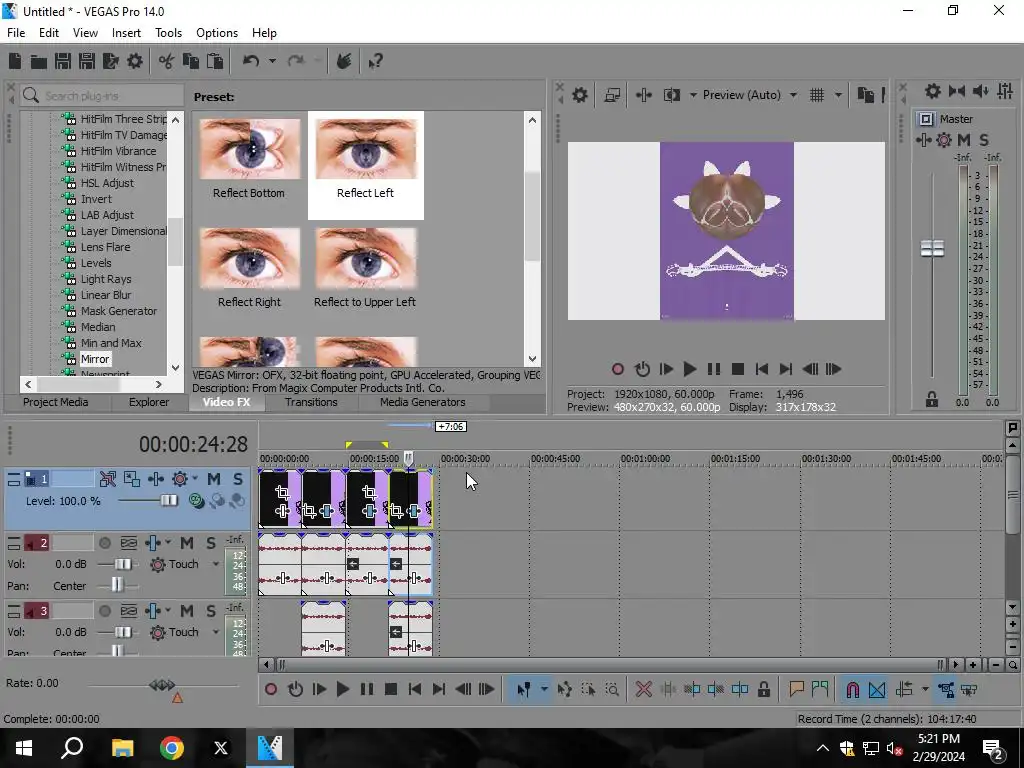Switch to the Explorer tab
Screen dimensions: 1024x768
149,402
